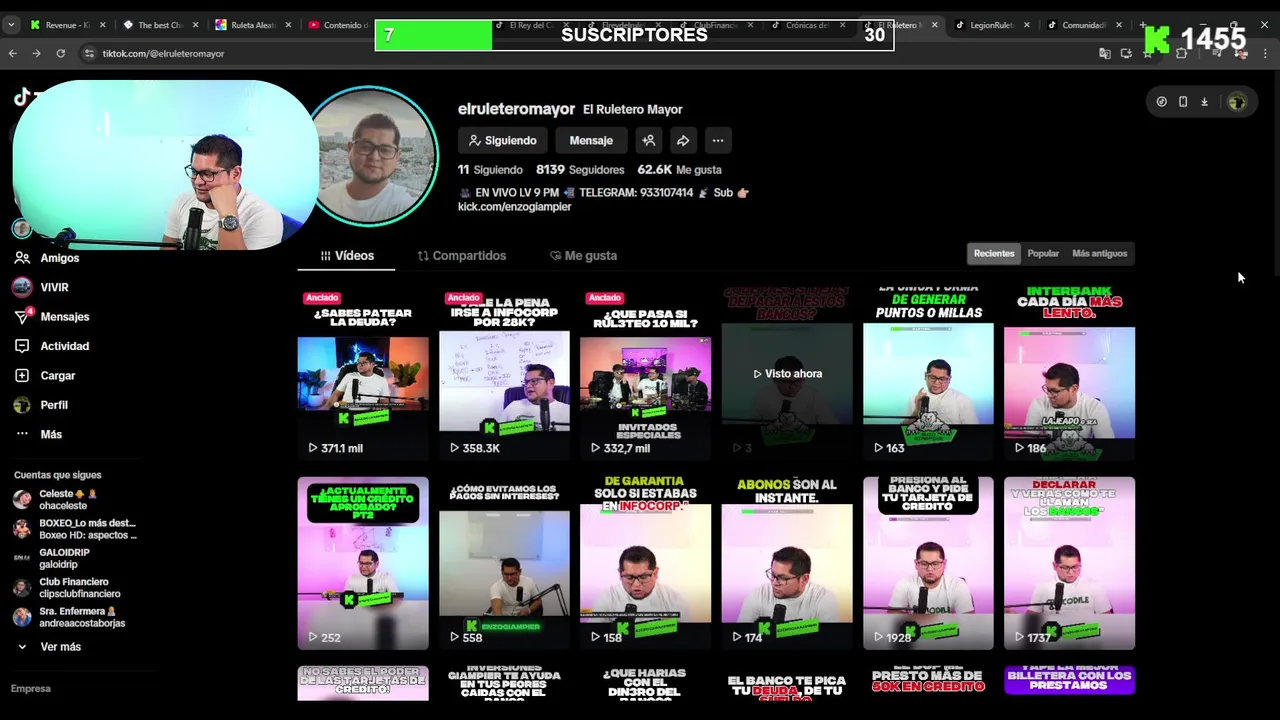The height and width of the screenshot is (720, 1280).
Task: Click the Empresa footer section
Action: pos(31,689)
